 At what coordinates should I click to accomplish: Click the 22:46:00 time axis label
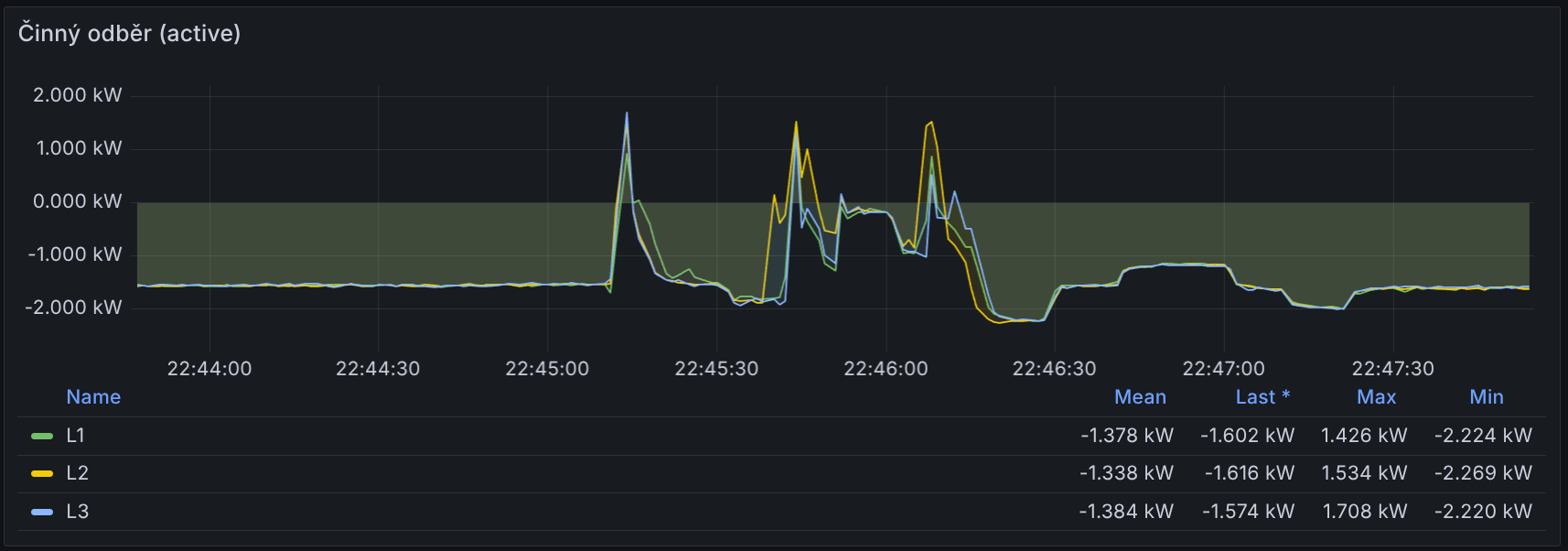(x=886, y=369)
